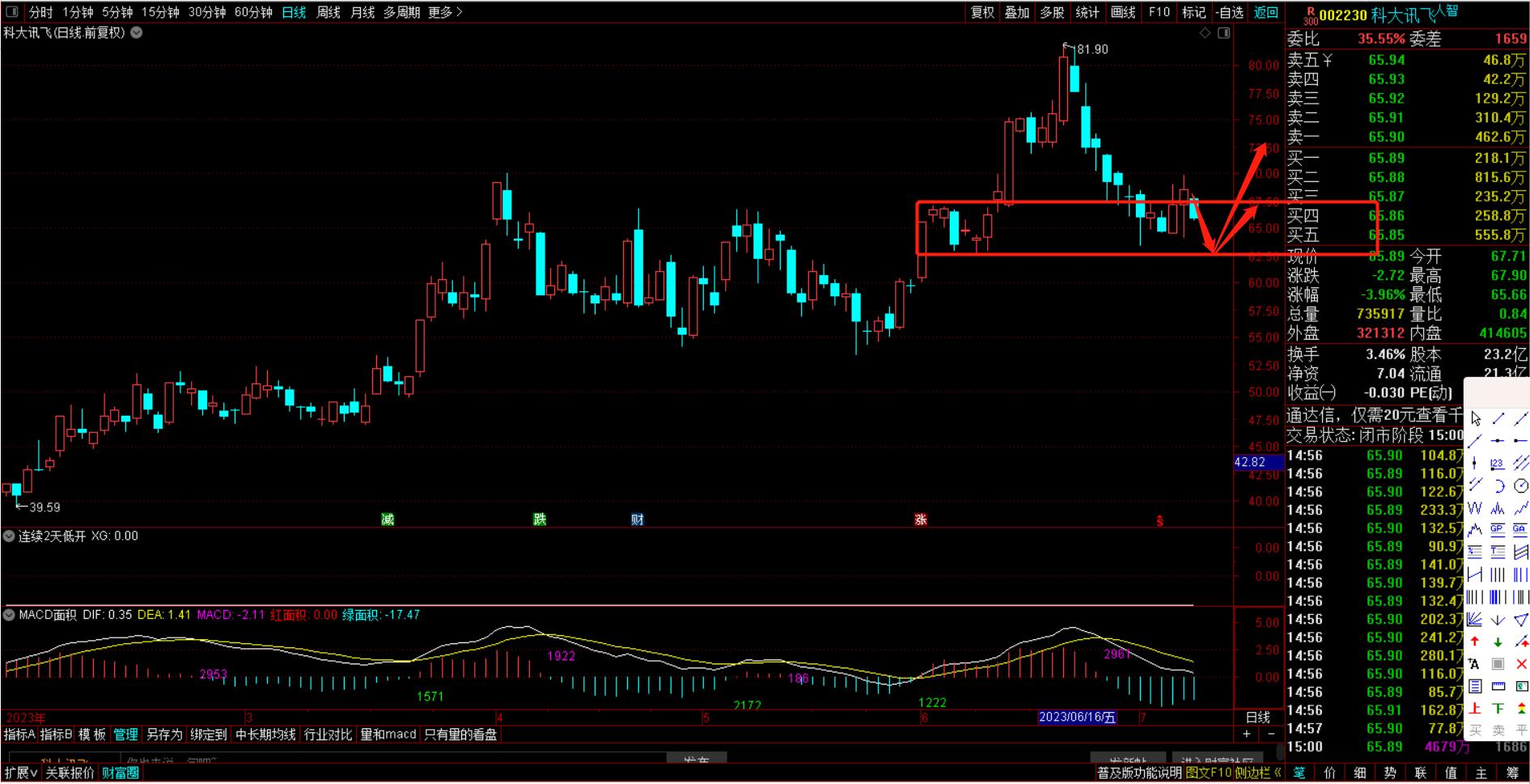Open the 关联报价 tab at bottom
This screenshot has height=784, width=1530.
pos(70,773)
